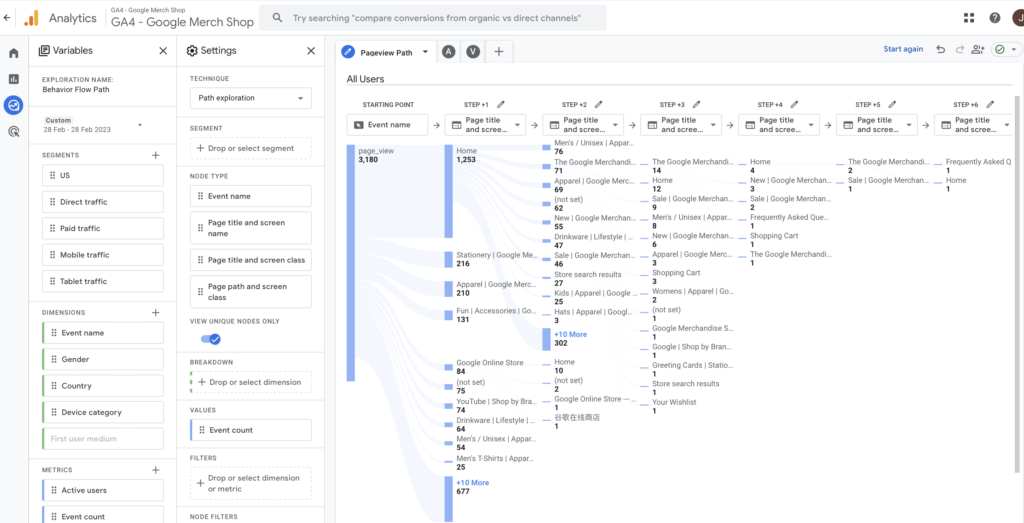The height and width of the screenshot is (523, 1024).
Task: Select the Paid traffic segment
Action: pyautogui.click(x=103, y=229)
